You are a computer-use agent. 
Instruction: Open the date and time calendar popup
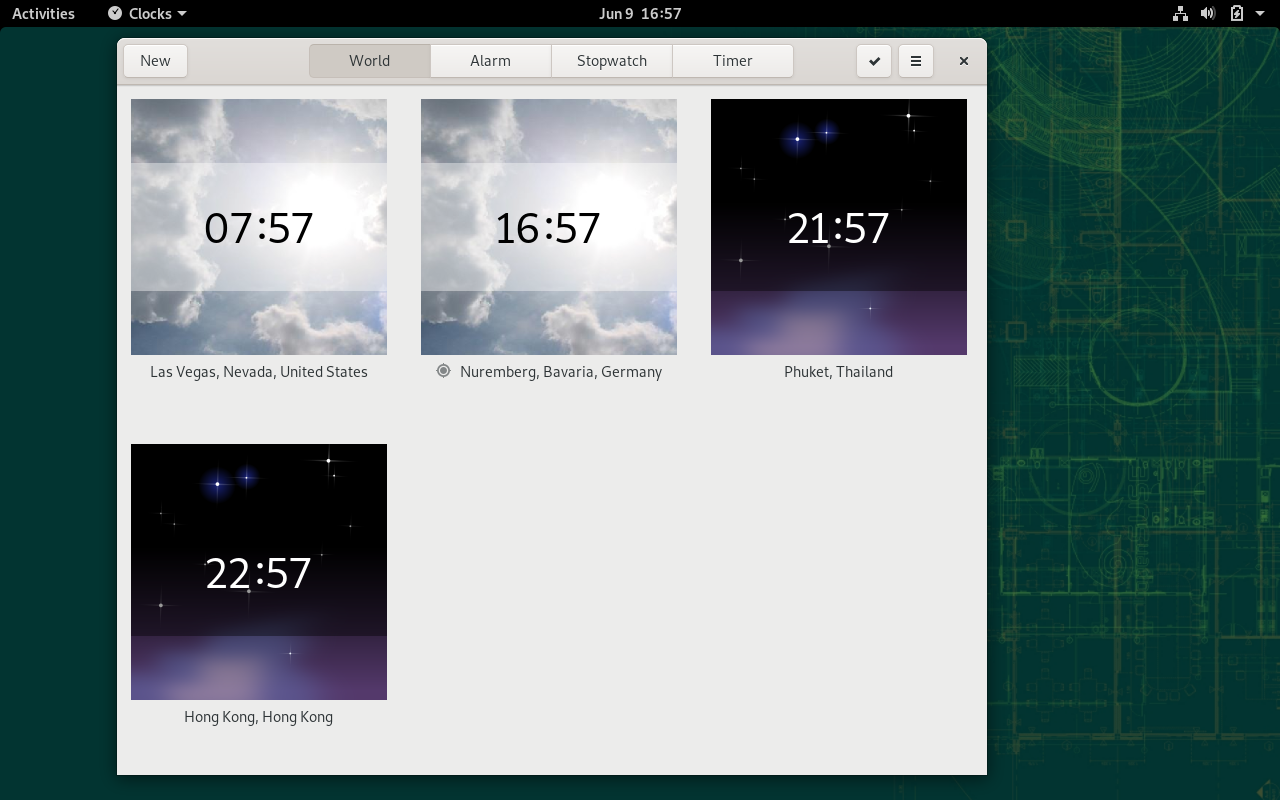pos(640,14)
